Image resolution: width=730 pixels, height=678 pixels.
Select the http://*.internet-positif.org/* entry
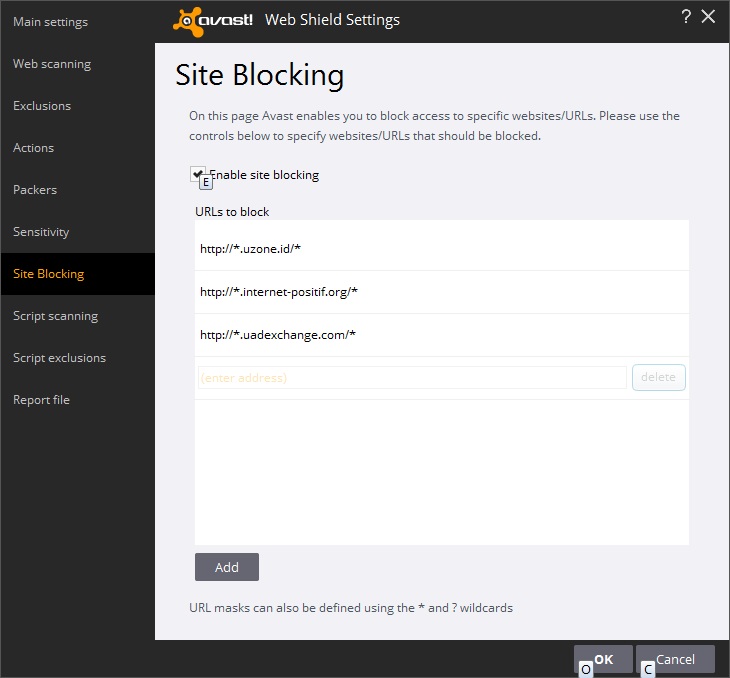[x=441, y=292]
